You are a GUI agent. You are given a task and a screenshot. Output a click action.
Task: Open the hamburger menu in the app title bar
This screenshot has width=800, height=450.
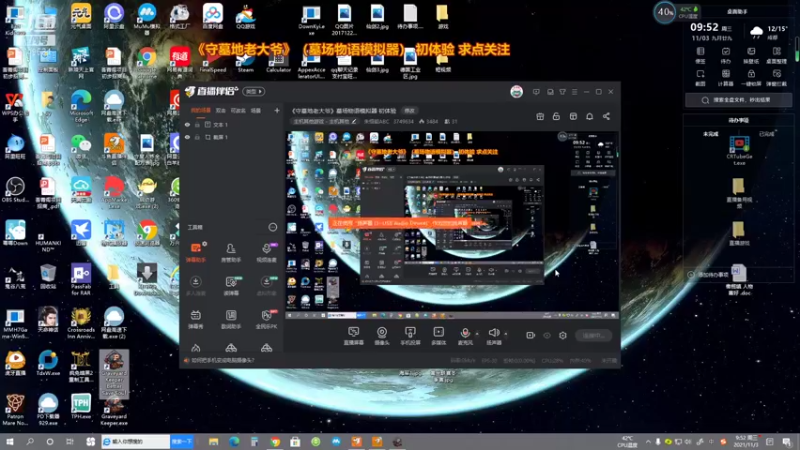(574, 92)
